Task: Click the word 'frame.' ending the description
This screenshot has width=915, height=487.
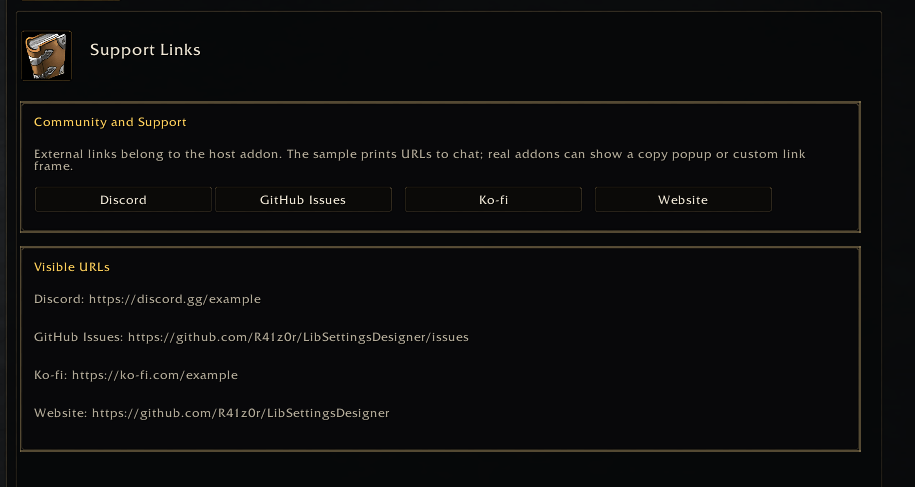Action: (x=53, y=166)
